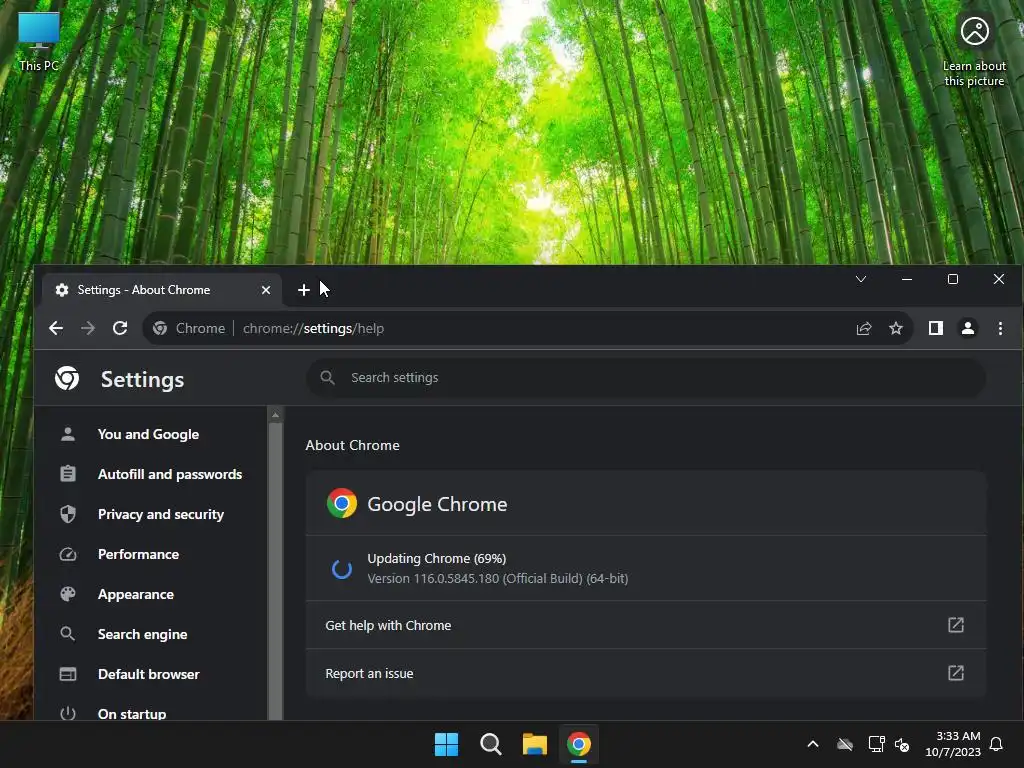Open You and Google settings
Screen dimensions: 1024x768
pyautogui.click(x=148, y=434)
